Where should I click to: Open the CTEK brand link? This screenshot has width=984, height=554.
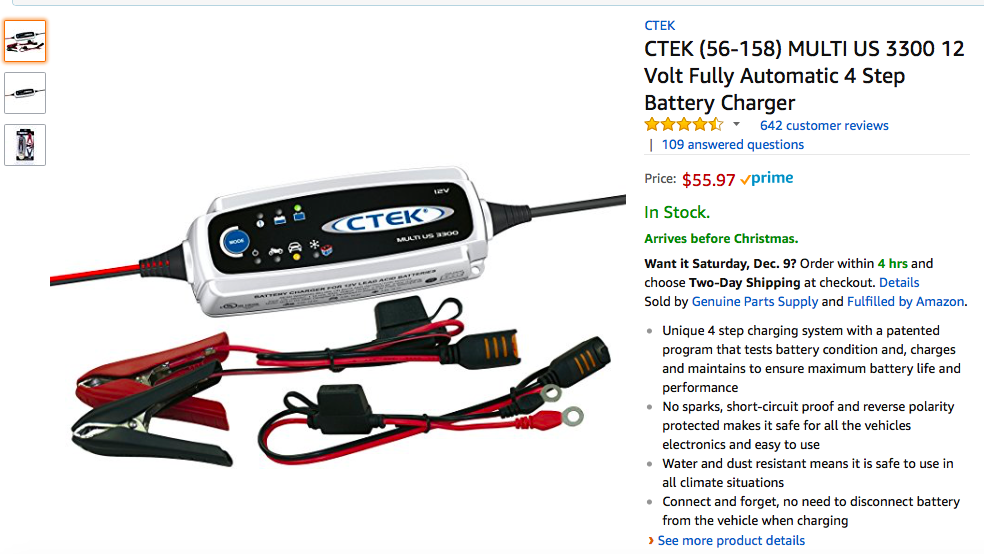click(x=660, y=26)
